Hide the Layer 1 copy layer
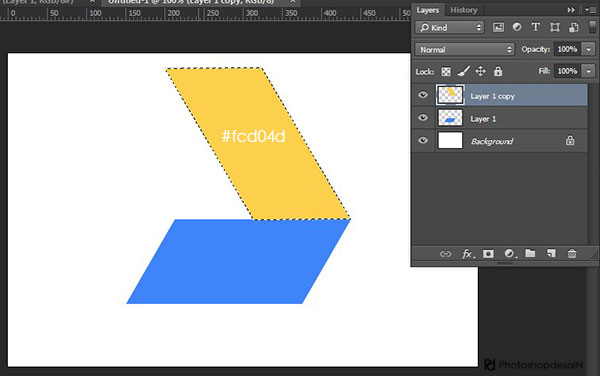This screenshot has height=376, width=600. click(x=423, y=95)
